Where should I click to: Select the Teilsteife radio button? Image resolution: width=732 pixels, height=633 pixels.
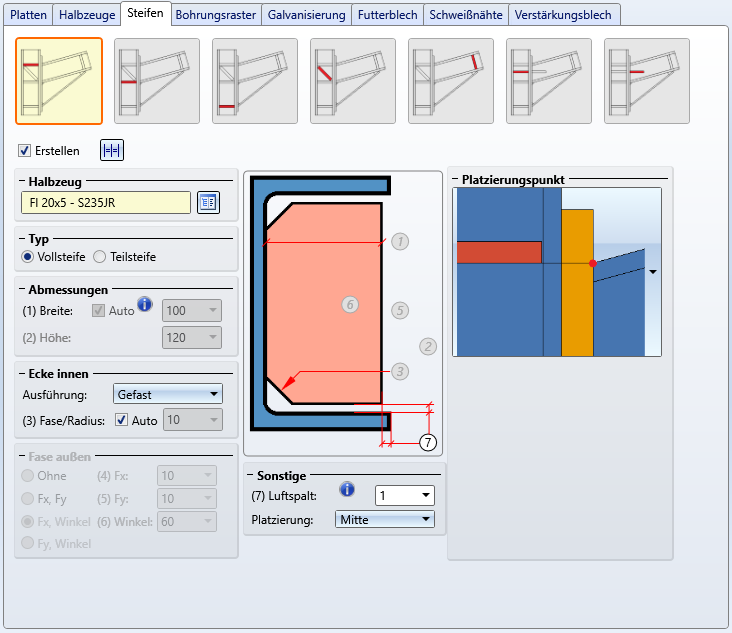tap(99, 257)
